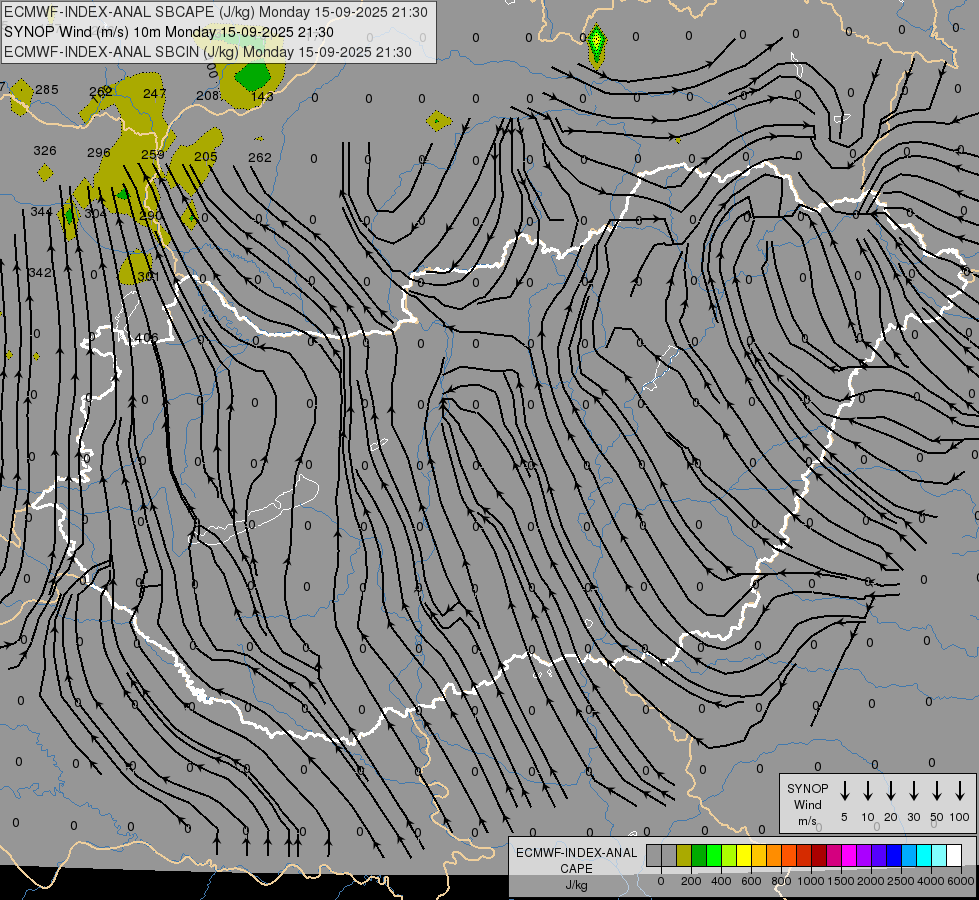Click the J/kg unit label in the legend
The height and width of the screenshot is (900, 979).
coord(577,885)
